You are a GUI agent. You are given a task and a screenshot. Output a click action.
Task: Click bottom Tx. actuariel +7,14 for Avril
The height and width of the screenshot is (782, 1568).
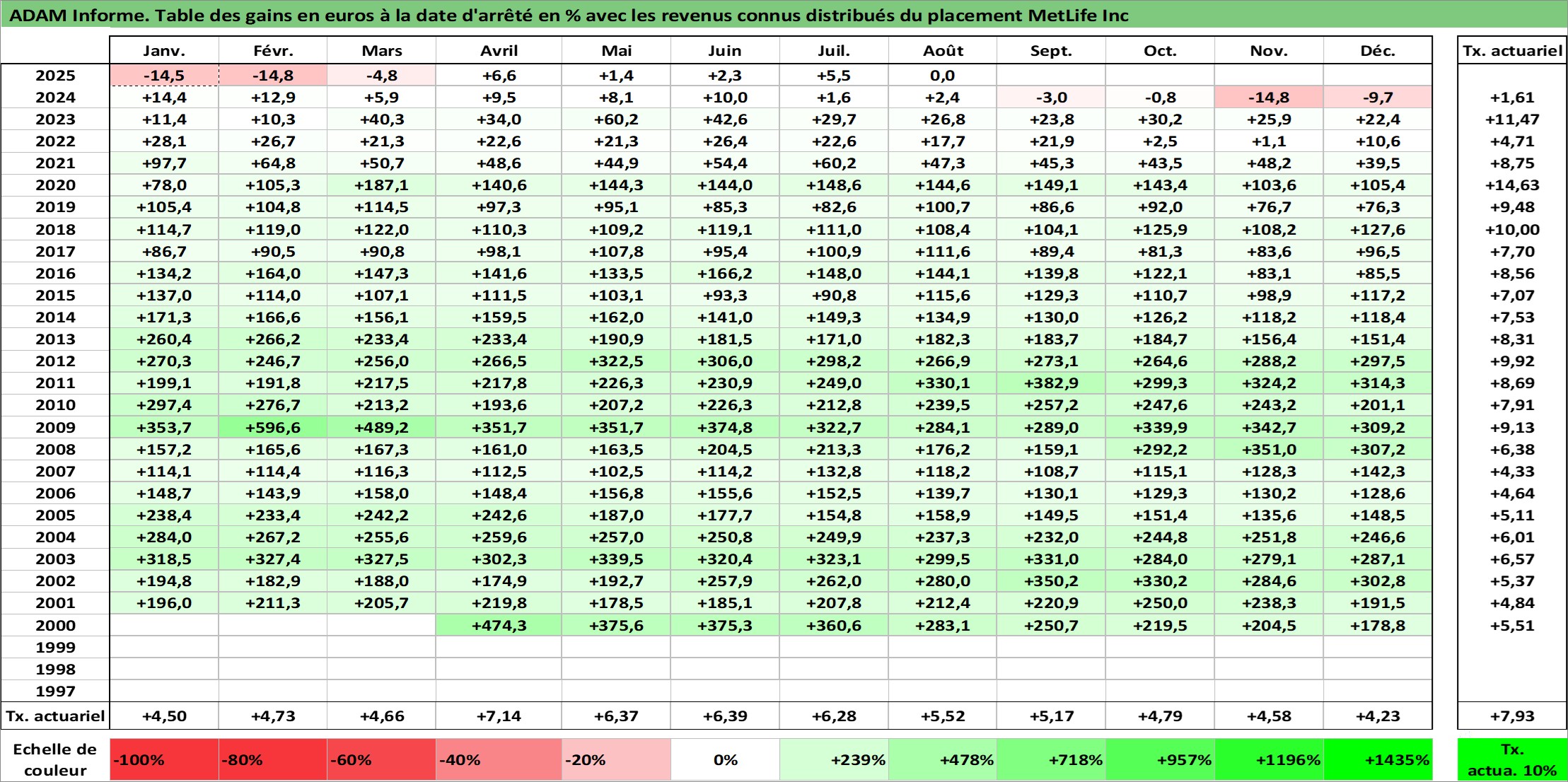click(x=499, y=716)
